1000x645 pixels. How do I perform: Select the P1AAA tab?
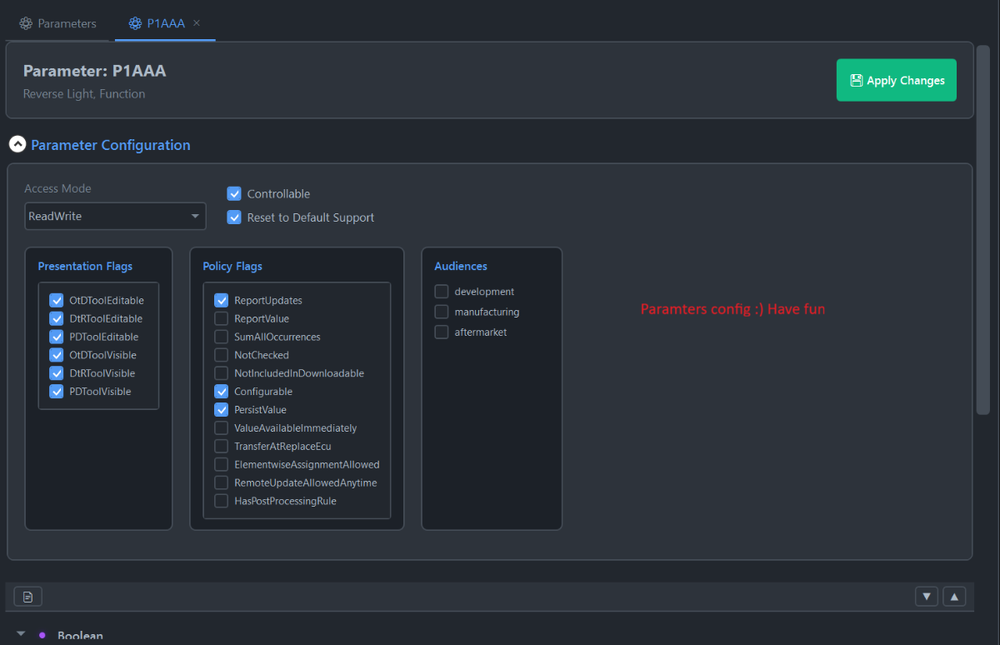click(x=165, y=22)
